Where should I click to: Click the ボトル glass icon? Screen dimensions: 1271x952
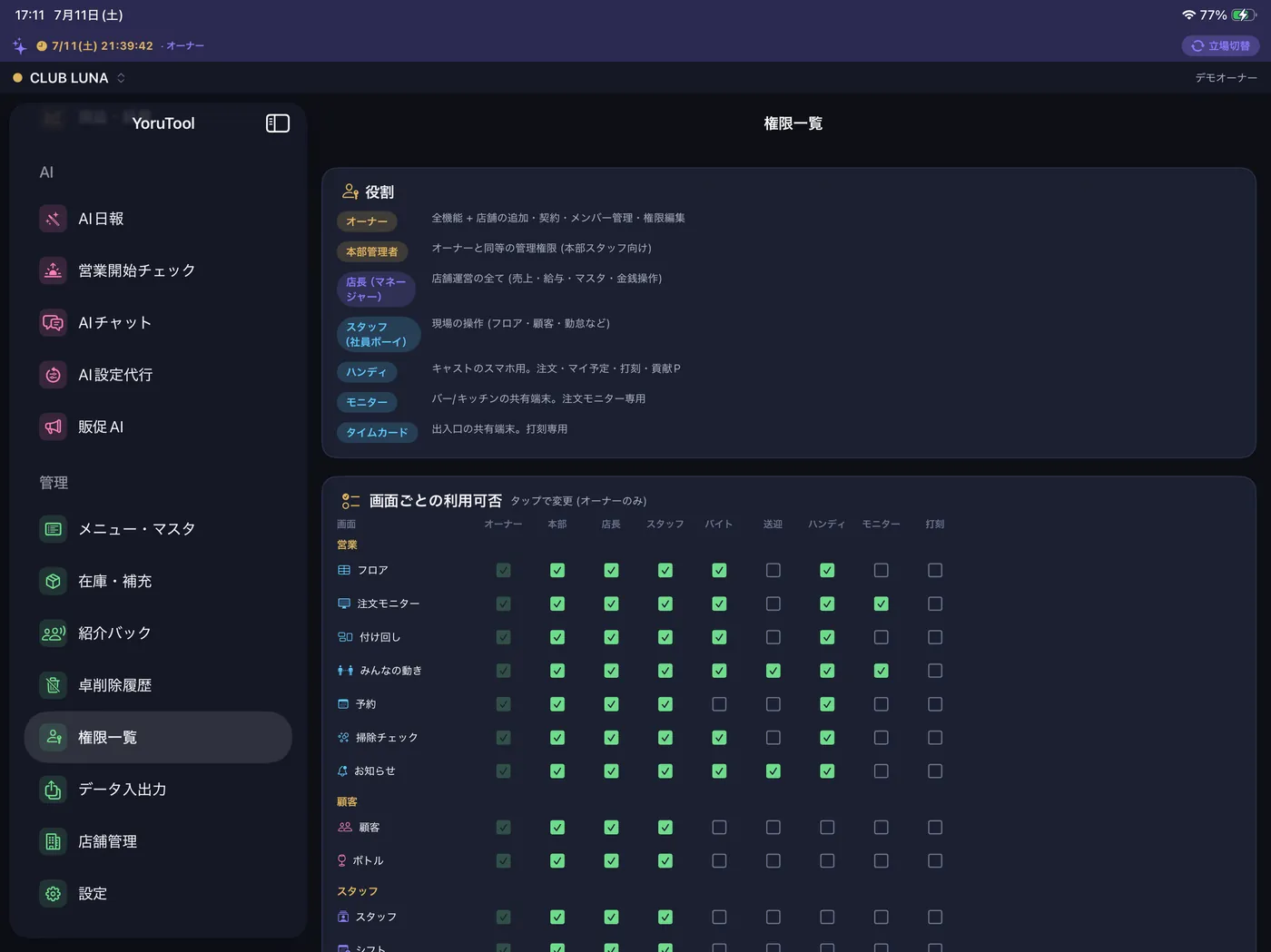342,860
